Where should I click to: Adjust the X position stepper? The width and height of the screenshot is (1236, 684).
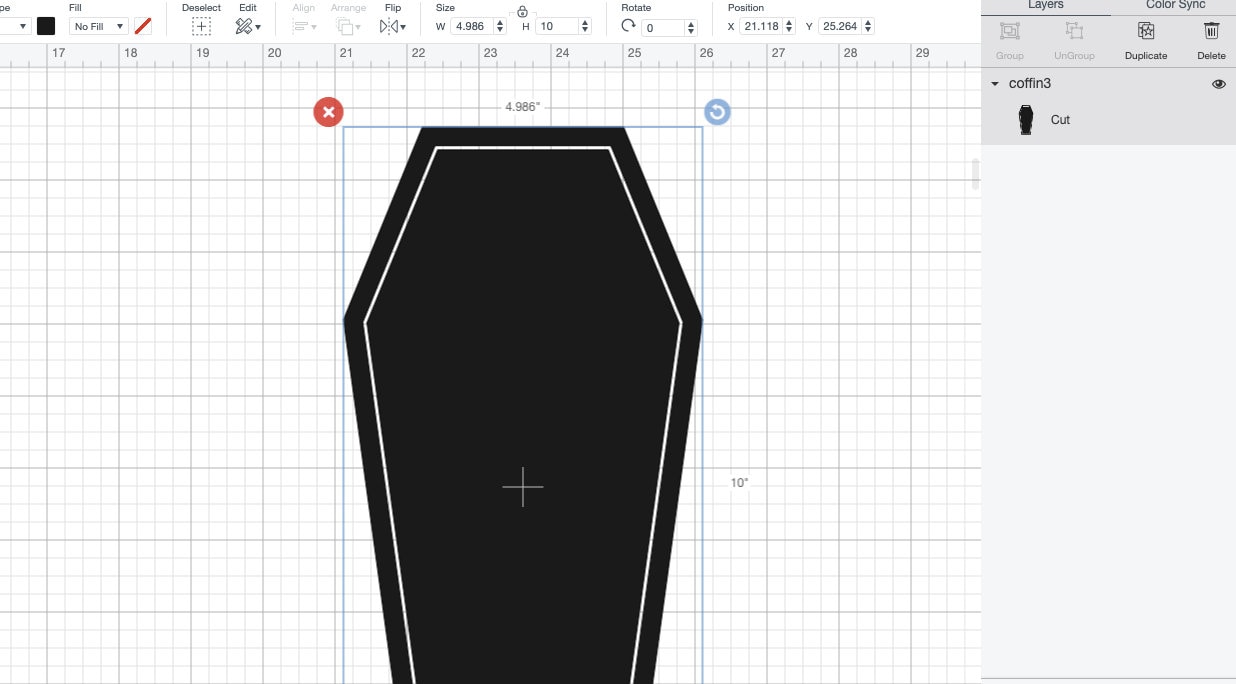coord(789,27)
